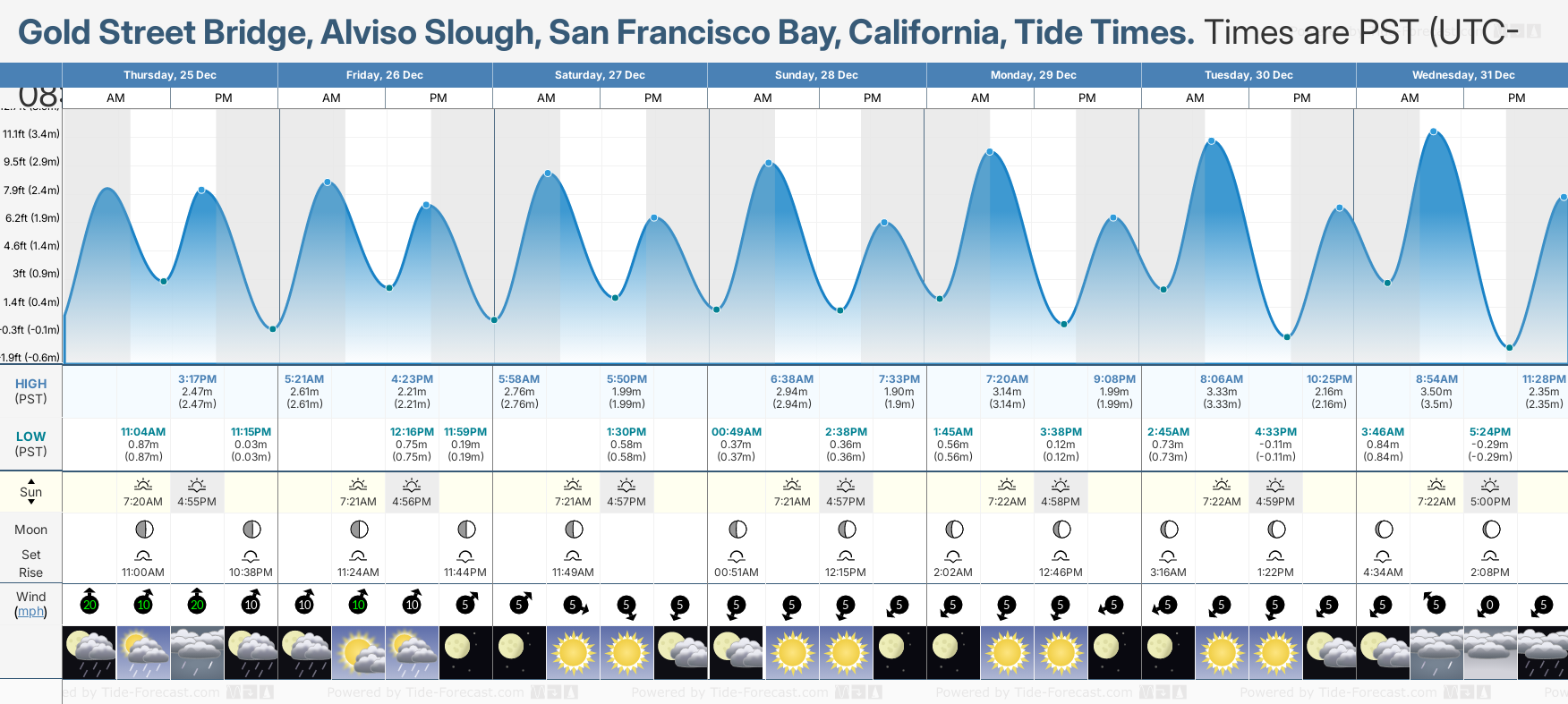Select the Wednesday, 31 Dec day header
Image resolution: width=1568 pixels, height=704 pixels.
1462,75
